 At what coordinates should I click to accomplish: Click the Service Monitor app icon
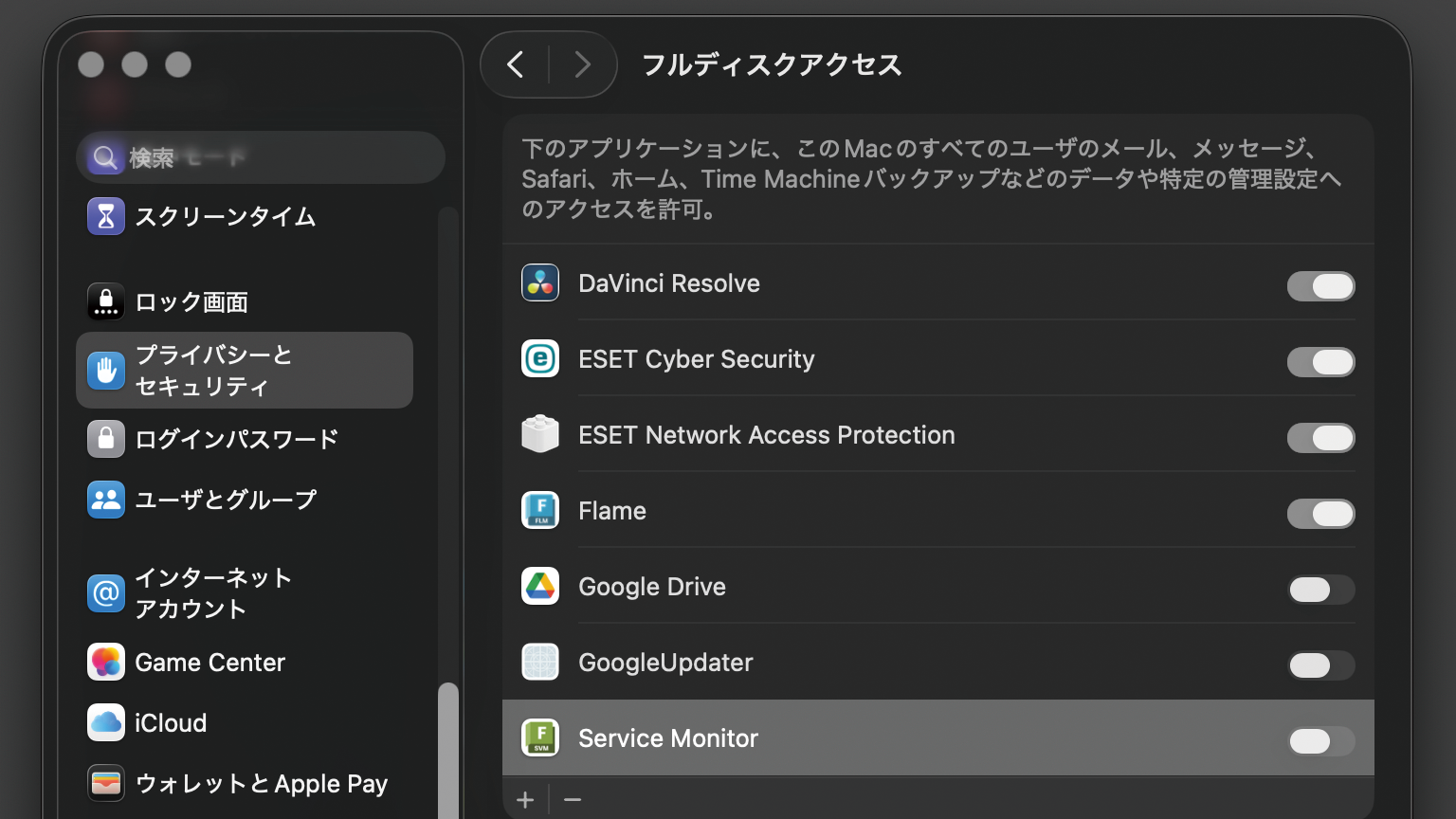coord(540,738)
